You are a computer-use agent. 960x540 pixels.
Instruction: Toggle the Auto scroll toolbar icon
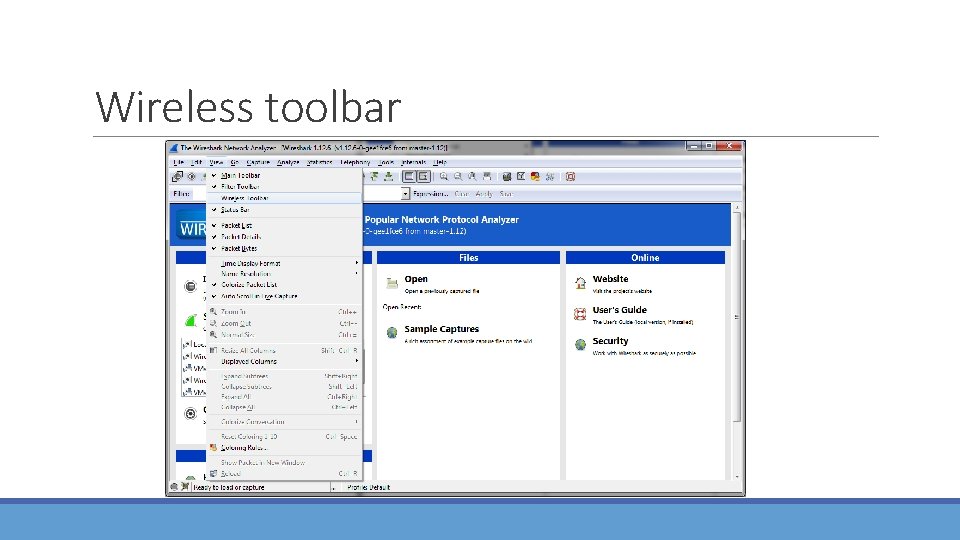[423, 176]
